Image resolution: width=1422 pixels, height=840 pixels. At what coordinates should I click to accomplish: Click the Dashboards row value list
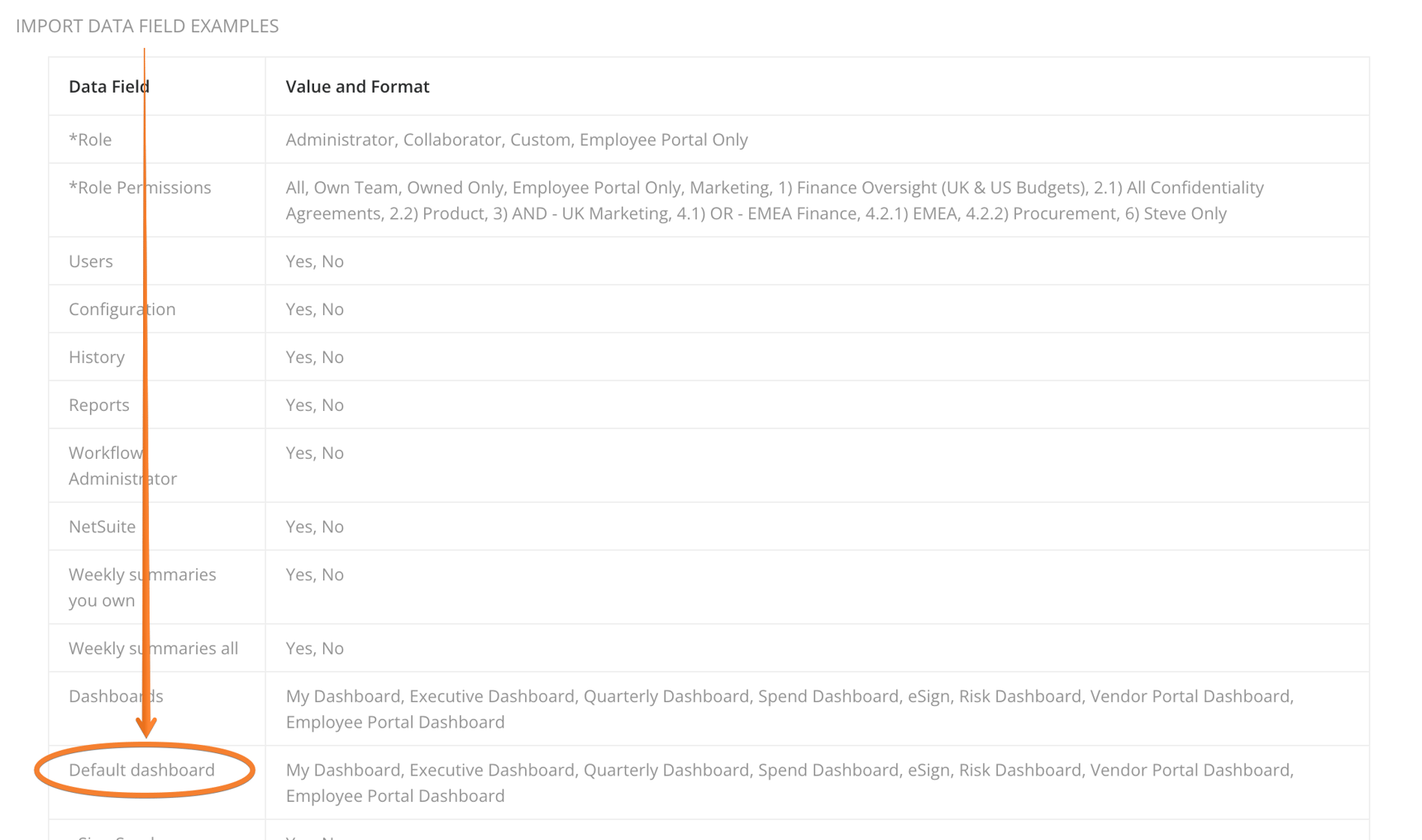[x=790, y=709]
